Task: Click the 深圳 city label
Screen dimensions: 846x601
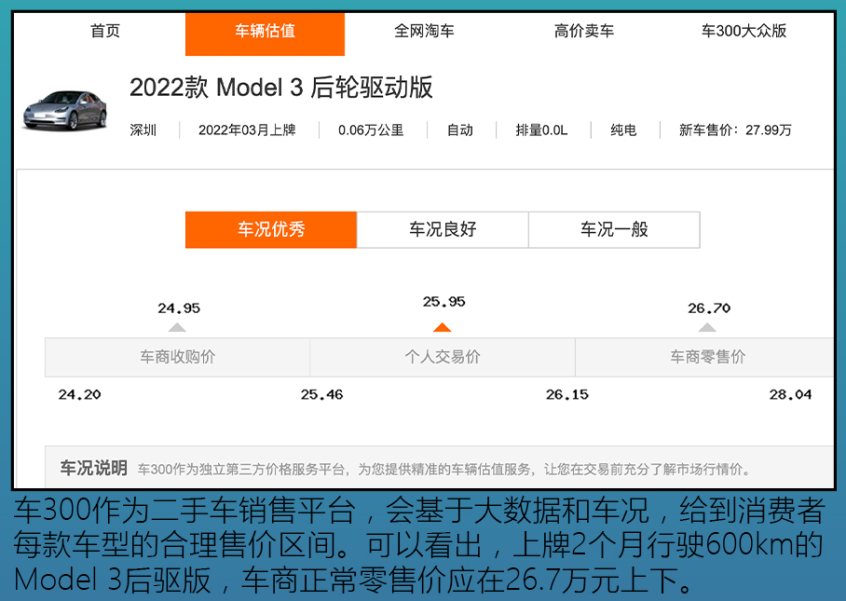Action: [x=143, y=130]
